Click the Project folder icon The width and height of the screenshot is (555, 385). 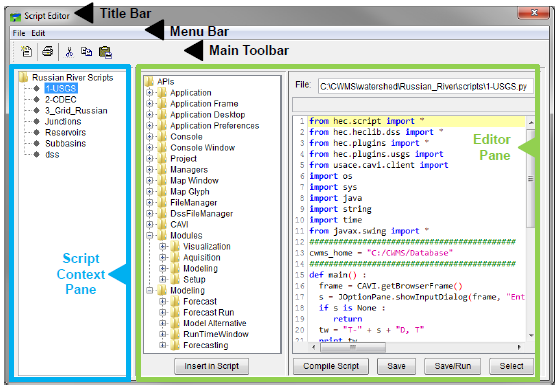(x=162, y=159)
